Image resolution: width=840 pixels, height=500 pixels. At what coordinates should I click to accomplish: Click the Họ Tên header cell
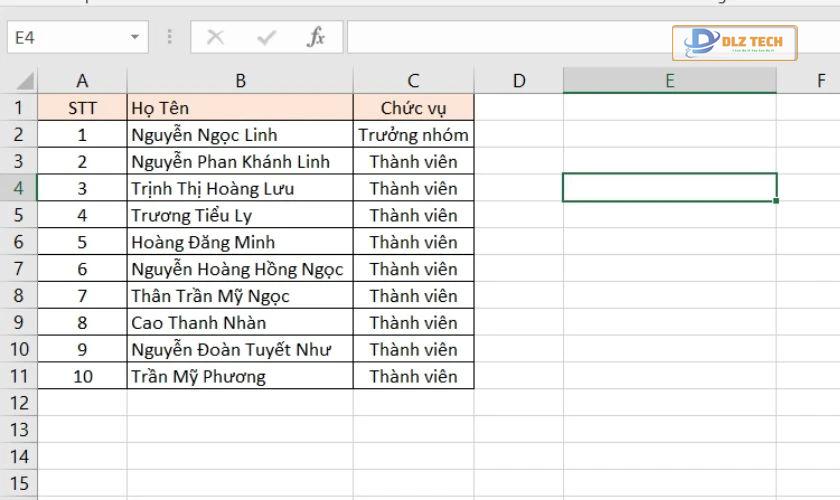(x=240, y=108)
